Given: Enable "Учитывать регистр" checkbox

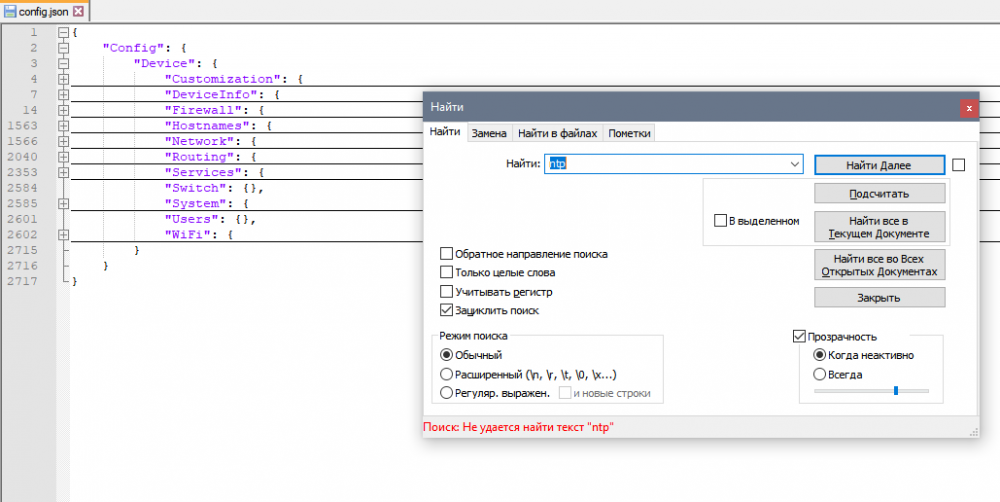Looking at the screenshot, I should [447, 292].
